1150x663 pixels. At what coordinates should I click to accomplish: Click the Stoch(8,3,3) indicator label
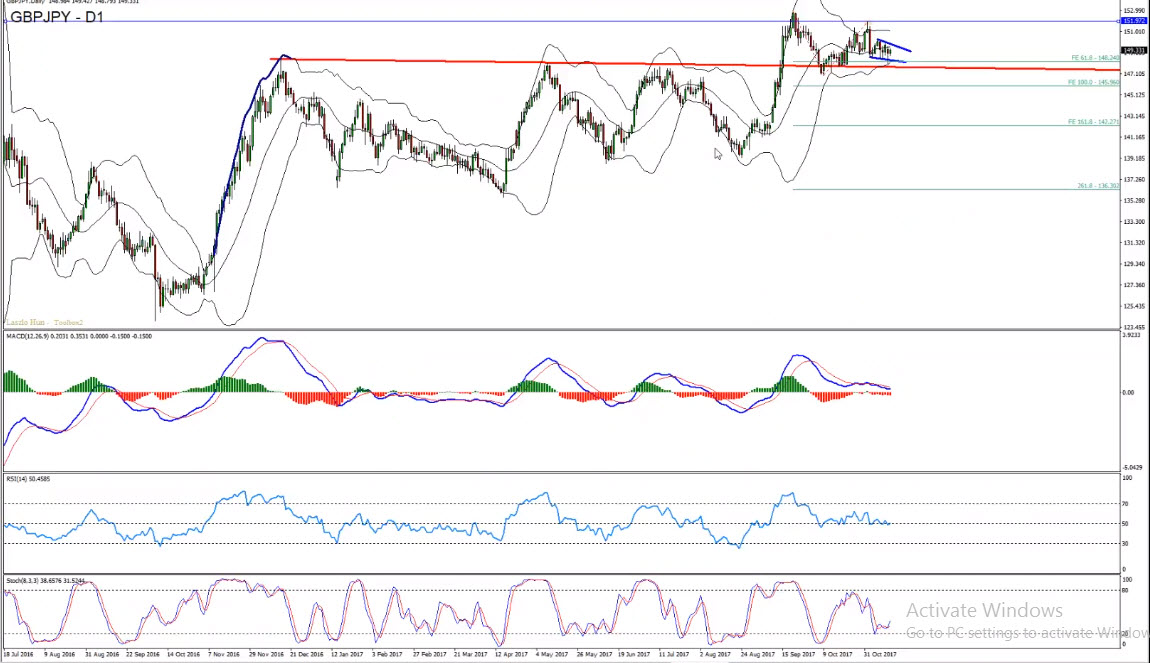45,581
